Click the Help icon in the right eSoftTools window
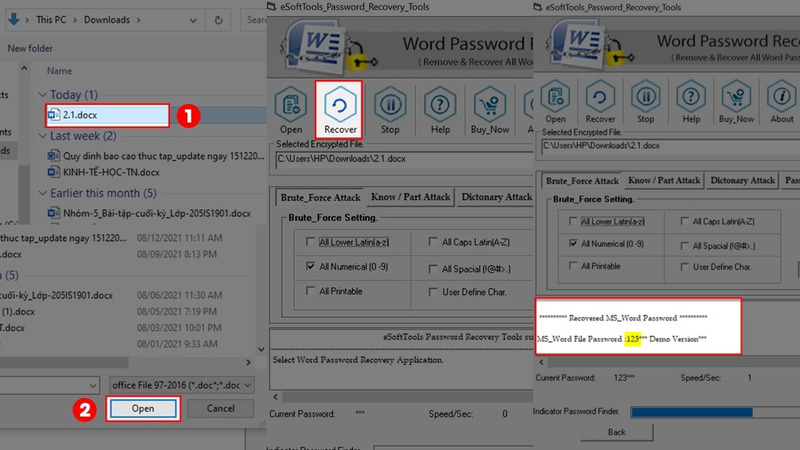 click(691, 96)
